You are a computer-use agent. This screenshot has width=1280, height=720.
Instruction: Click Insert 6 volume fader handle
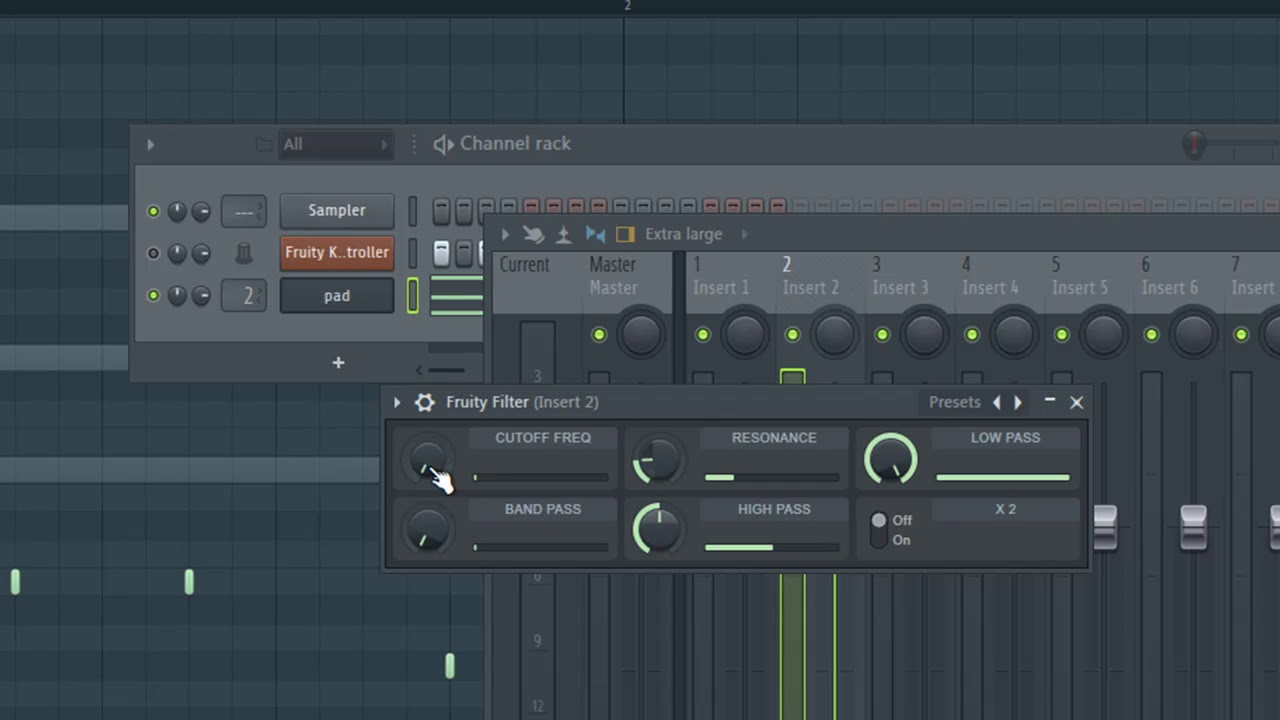tap(1194, 527)
